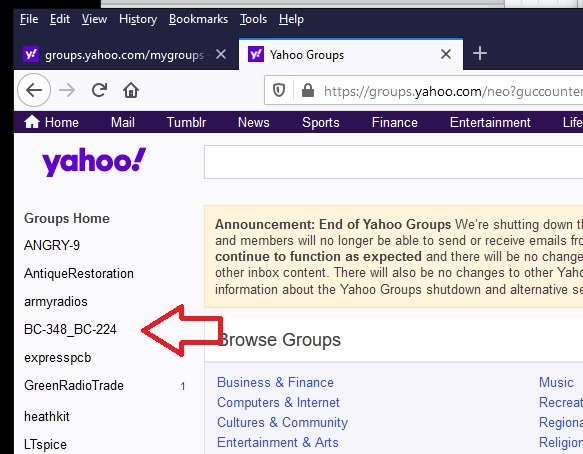The height and width of the screenshot is (454, 583).
Task: Click the padlock site security icon
Action: click(x=308, y=90)
